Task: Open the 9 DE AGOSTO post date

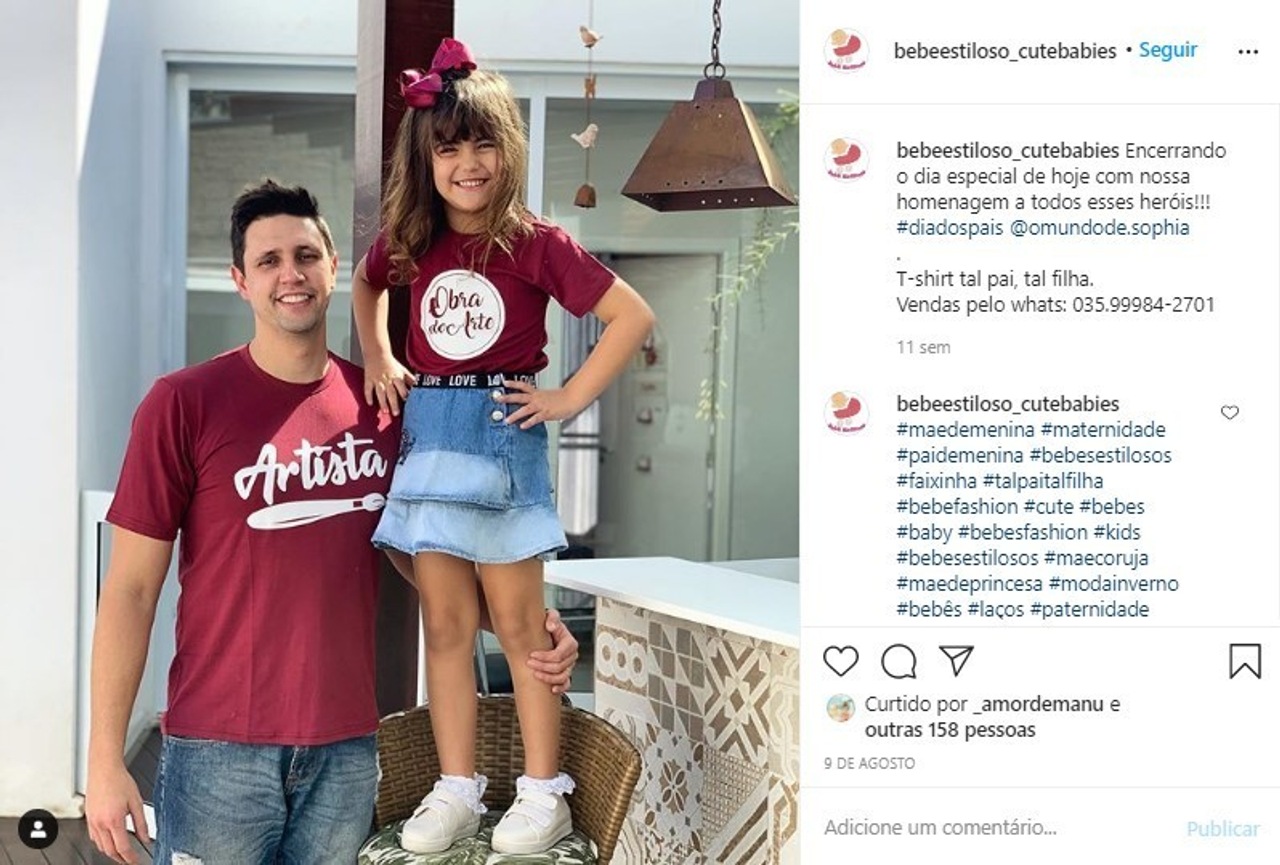Action: (x=869, y=763)
